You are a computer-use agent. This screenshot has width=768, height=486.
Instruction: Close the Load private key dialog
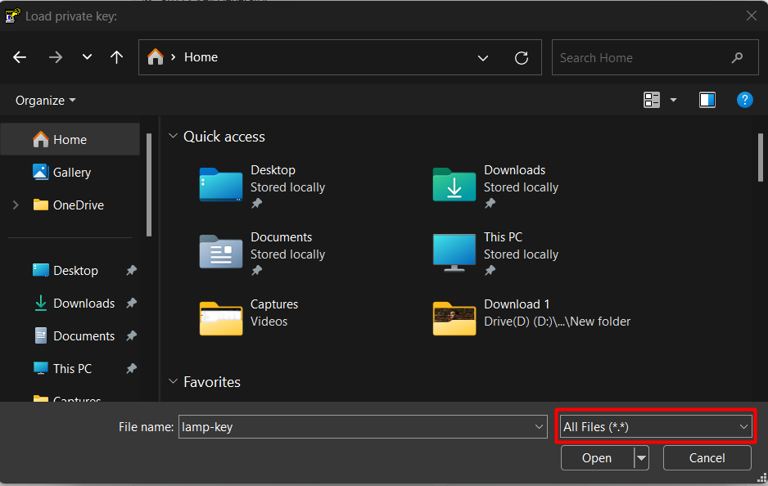(x=751, y=16)
